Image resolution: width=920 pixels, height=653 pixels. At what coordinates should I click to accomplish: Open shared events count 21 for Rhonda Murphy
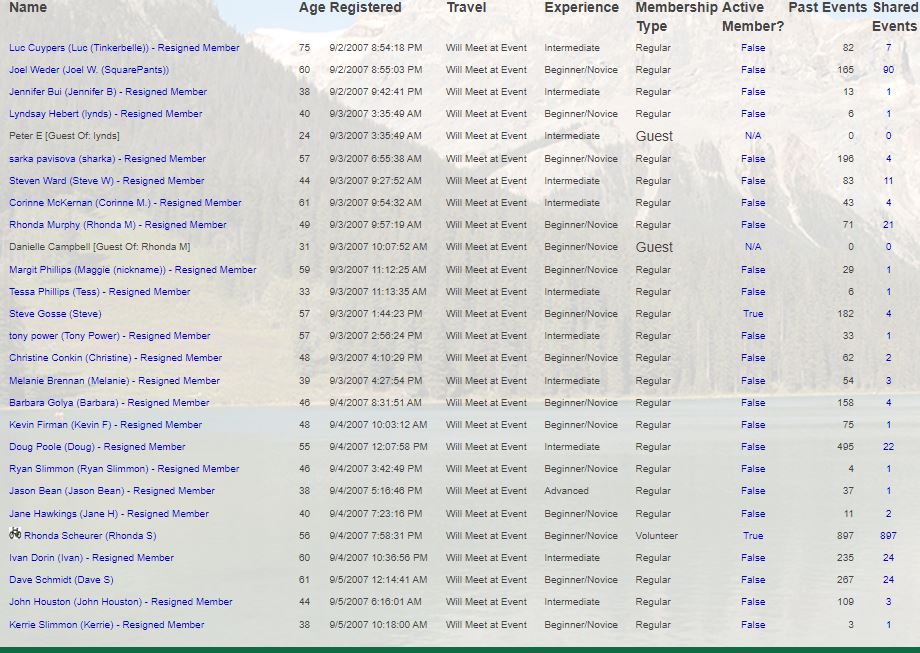(x=888, y=225)
